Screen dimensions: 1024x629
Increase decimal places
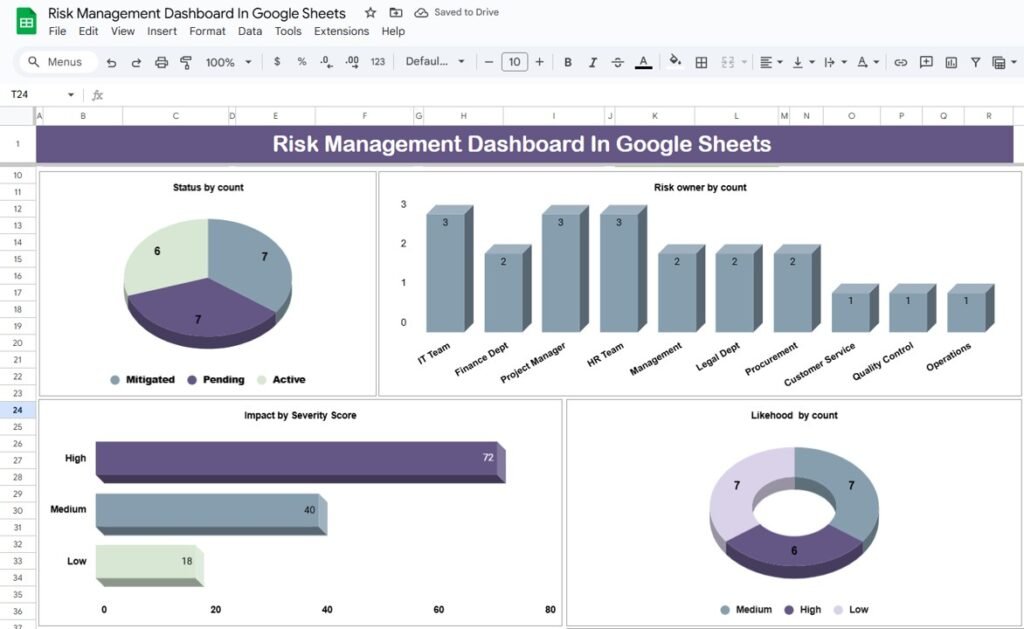pos(352,61)
